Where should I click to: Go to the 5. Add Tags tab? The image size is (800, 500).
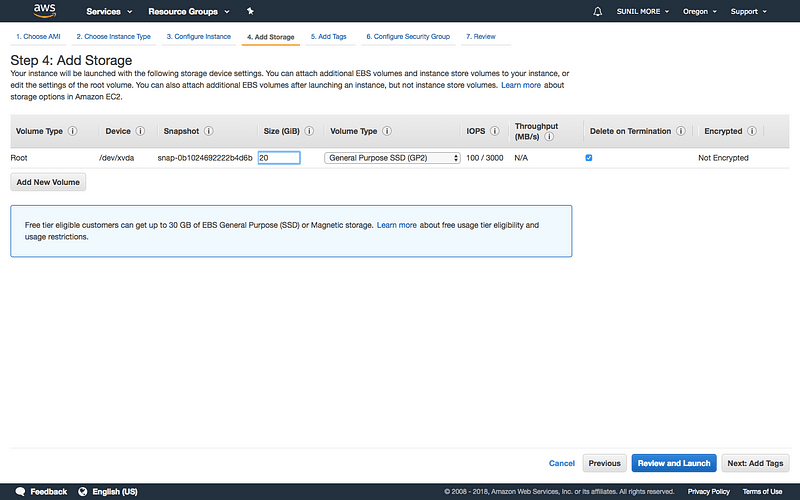(x=329, y=37)
